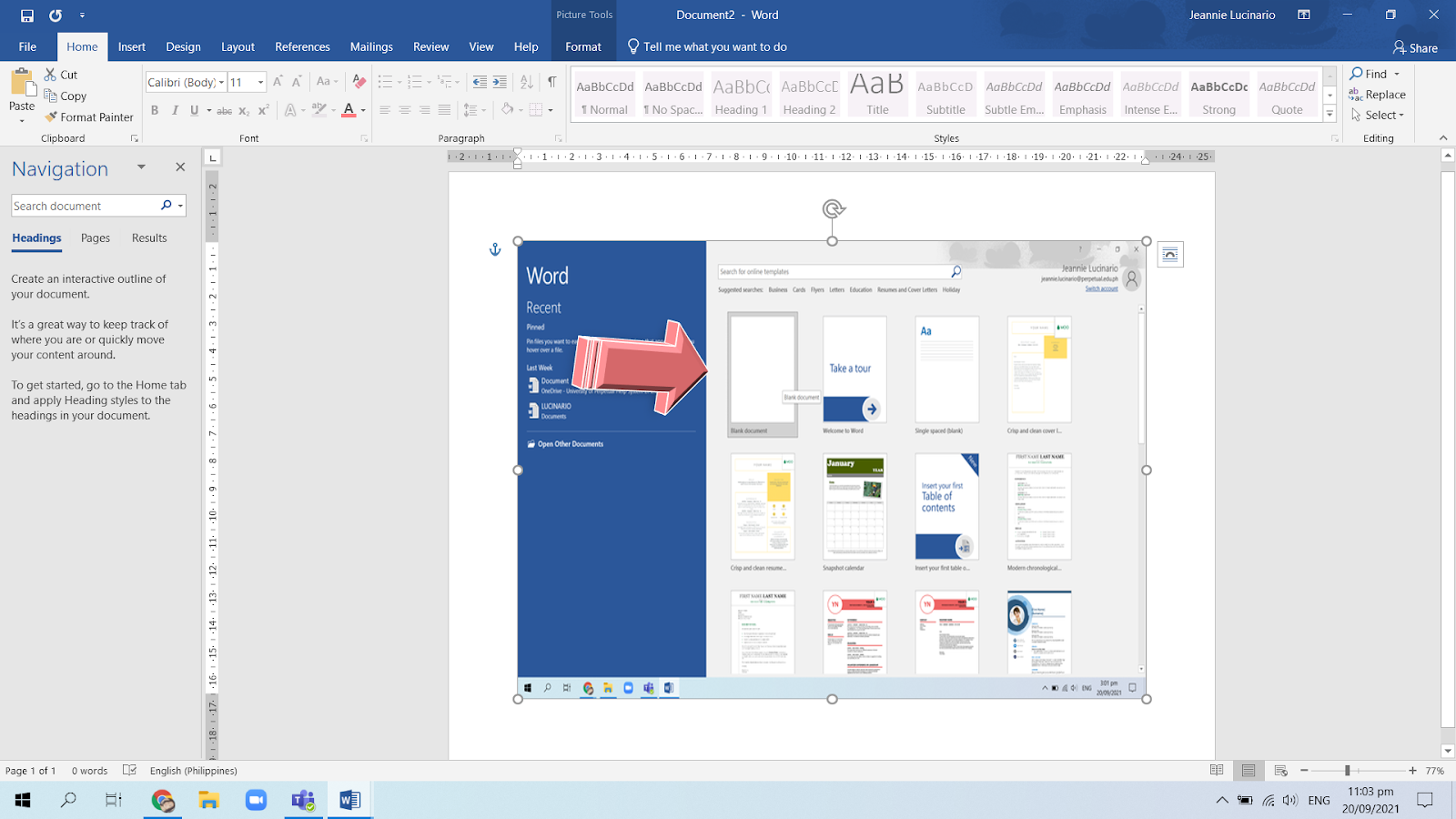Click Tell me what you want to do

click(707, 46)
